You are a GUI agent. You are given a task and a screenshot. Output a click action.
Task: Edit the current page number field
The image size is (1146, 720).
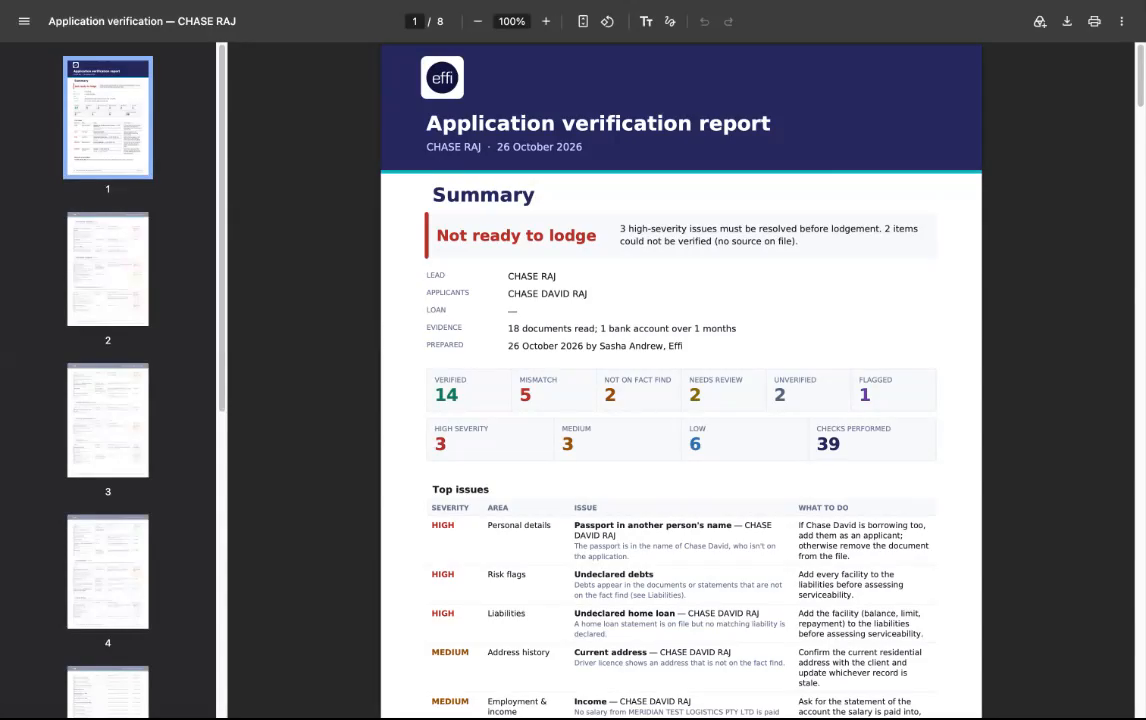point(414,21)
